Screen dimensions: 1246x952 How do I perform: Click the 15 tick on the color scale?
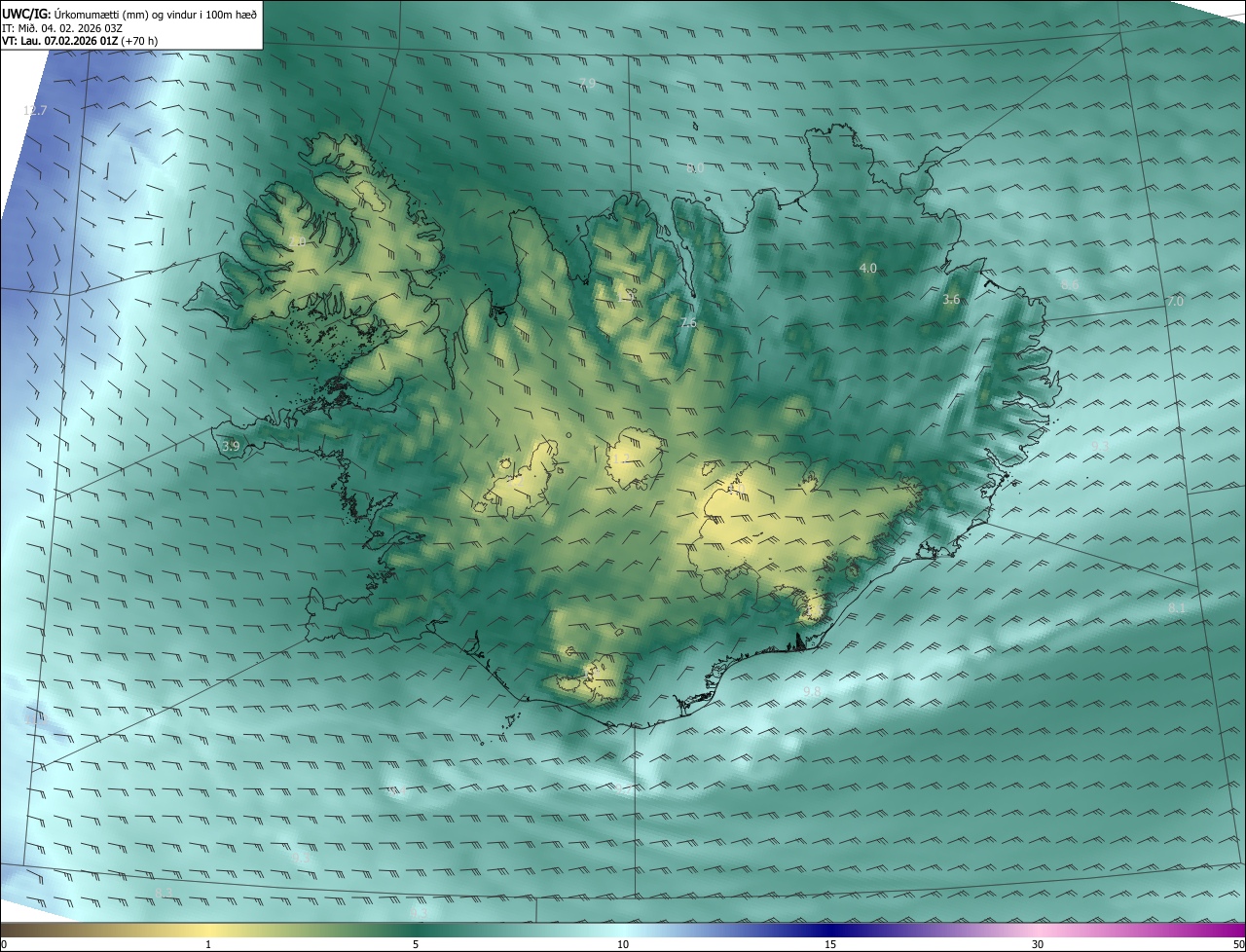coord(830,944)
